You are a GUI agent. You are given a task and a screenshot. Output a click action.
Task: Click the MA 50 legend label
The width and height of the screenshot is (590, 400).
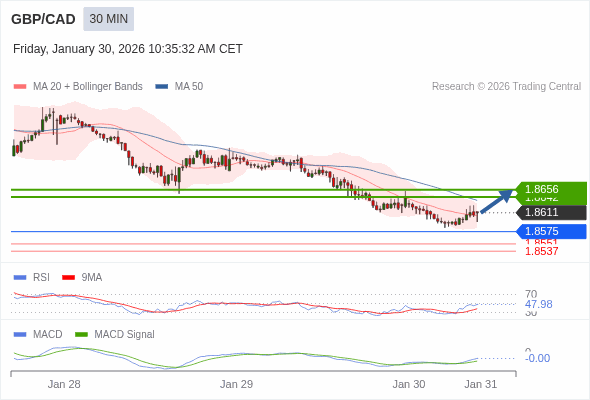(x=189, y=87)
